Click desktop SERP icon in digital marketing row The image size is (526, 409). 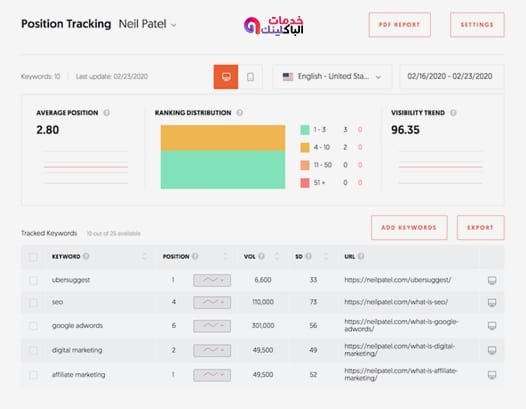pos(492,351)
